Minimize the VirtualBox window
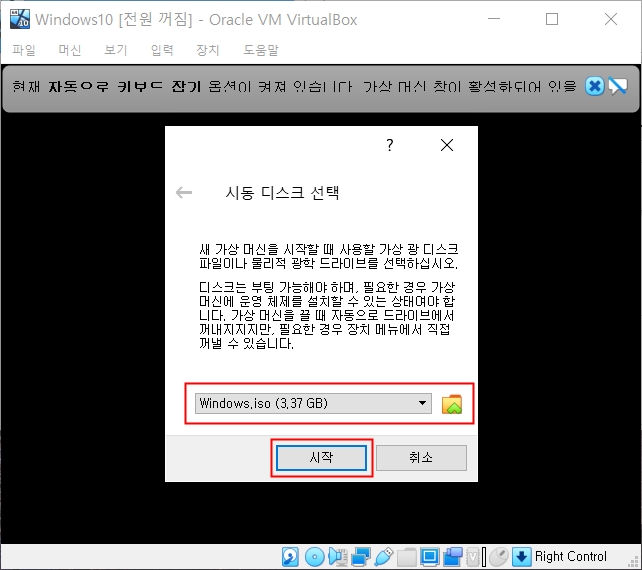642x570 pixels. pos(494,19)
